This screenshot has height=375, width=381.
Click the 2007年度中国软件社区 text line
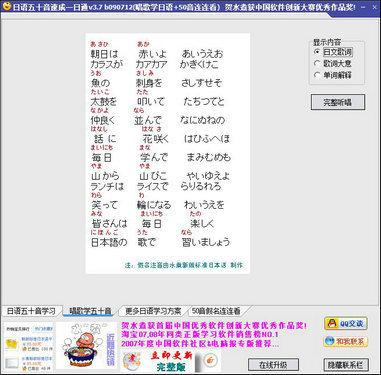tap(201, 343)
